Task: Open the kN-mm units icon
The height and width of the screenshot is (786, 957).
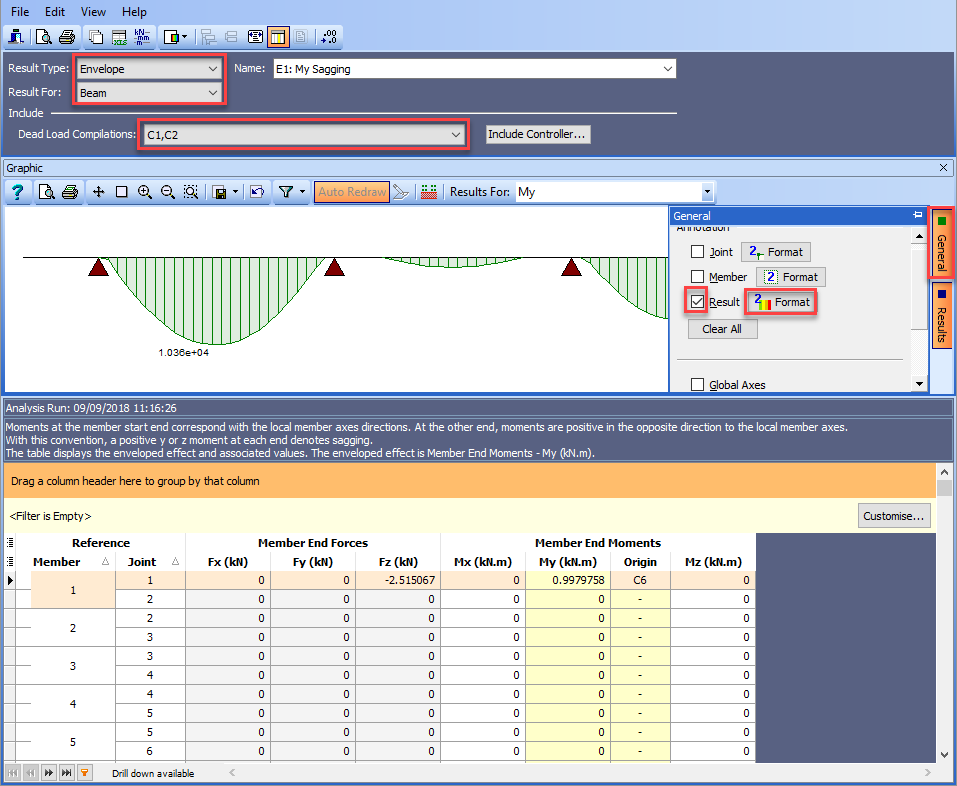Action: (x=142, y=37)
